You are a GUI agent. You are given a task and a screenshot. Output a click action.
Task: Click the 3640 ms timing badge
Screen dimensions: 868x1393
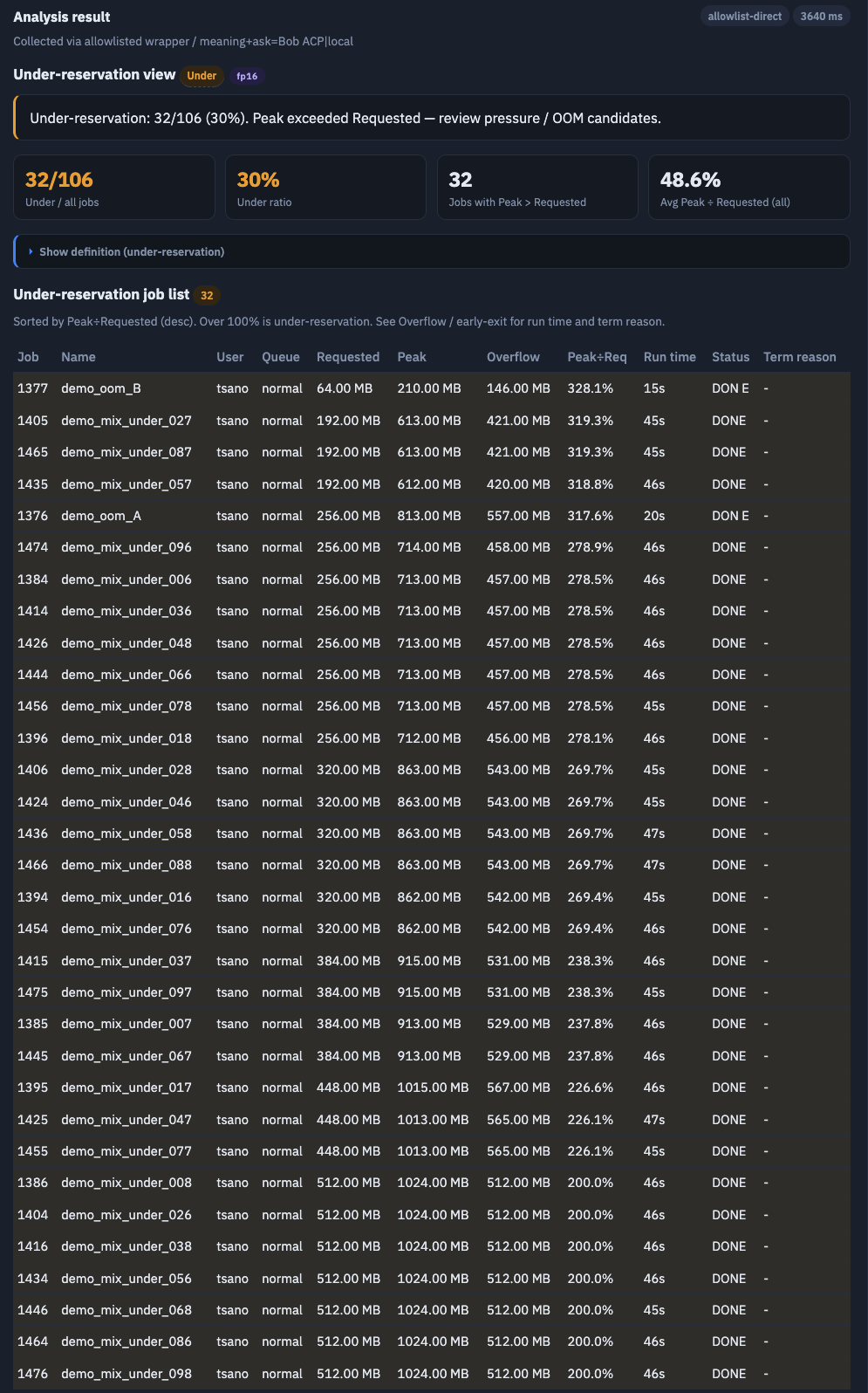(x=822, y=17)
